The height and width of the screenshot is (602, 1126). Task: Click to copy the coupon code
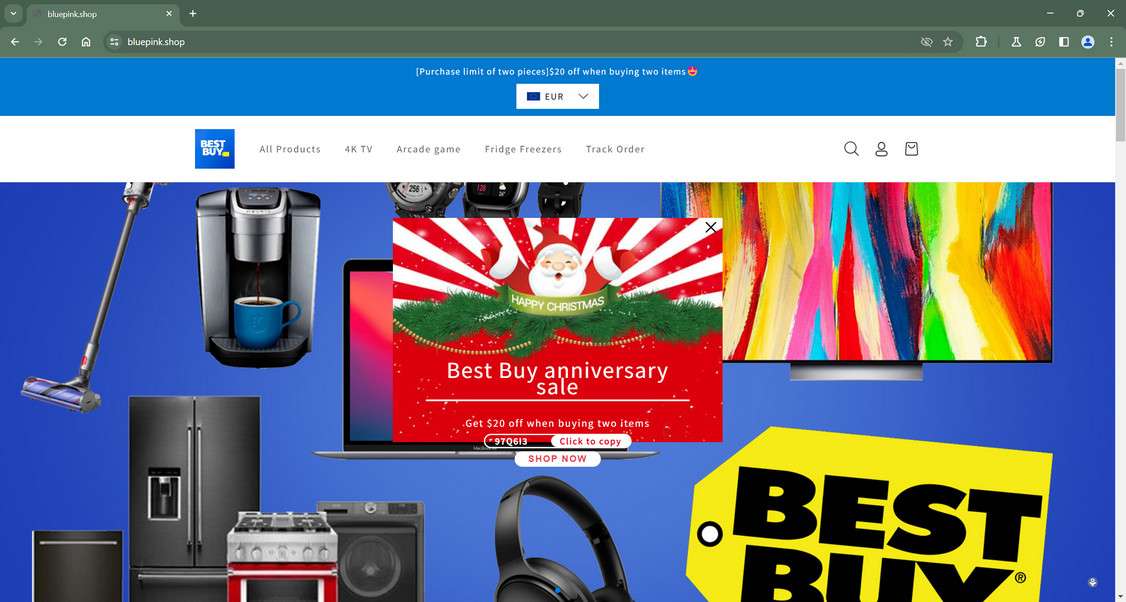(590, 441)
